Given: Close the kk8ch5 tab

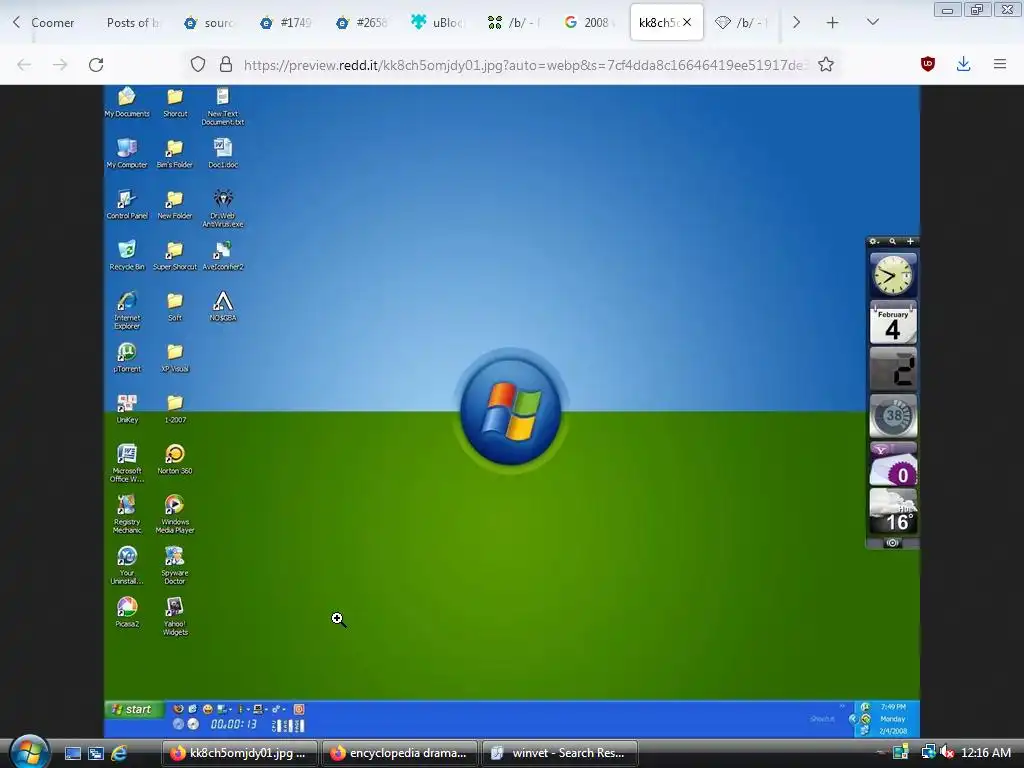Looking at the screenshot, I should pyautogui.click(x=687, y=22).
